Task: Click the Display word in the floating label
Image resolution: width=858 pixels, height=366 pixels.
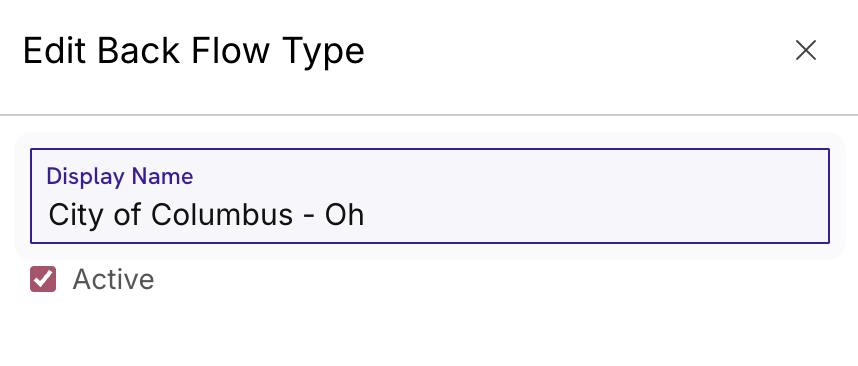Action: click(x=86, y=176)
